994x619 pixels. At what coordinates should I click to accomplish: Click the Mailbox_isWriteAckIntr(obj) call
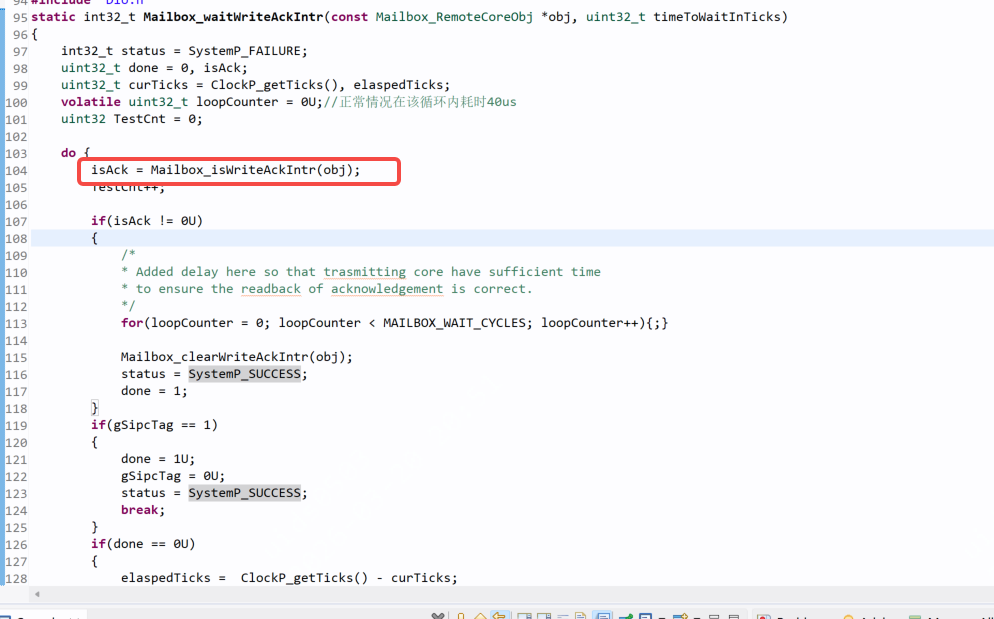coord(251,170)
